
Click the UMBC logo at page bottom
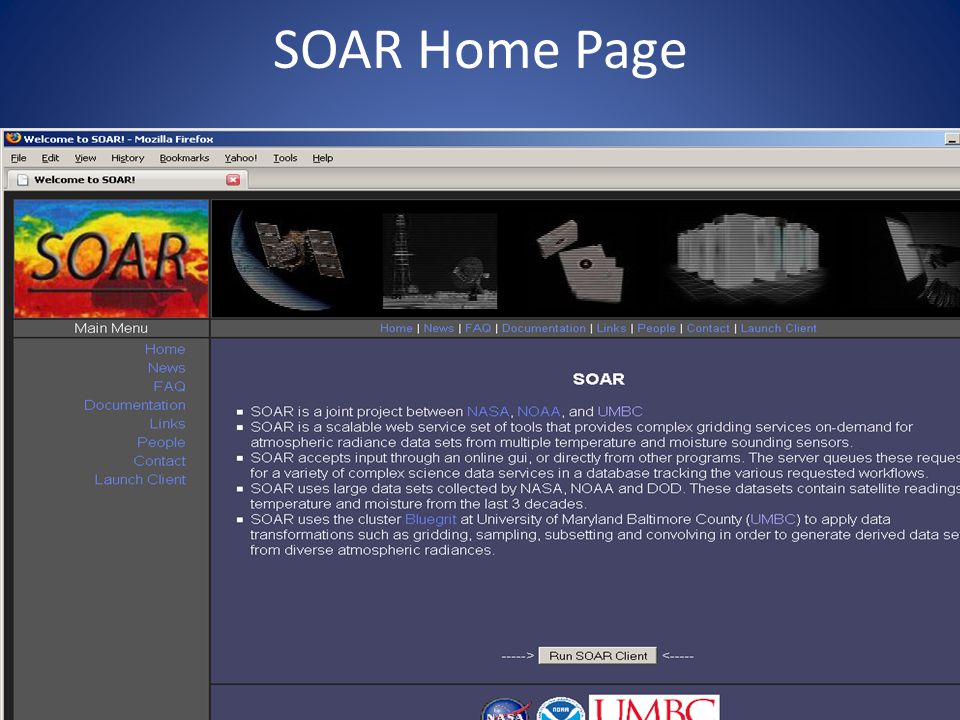654,707
